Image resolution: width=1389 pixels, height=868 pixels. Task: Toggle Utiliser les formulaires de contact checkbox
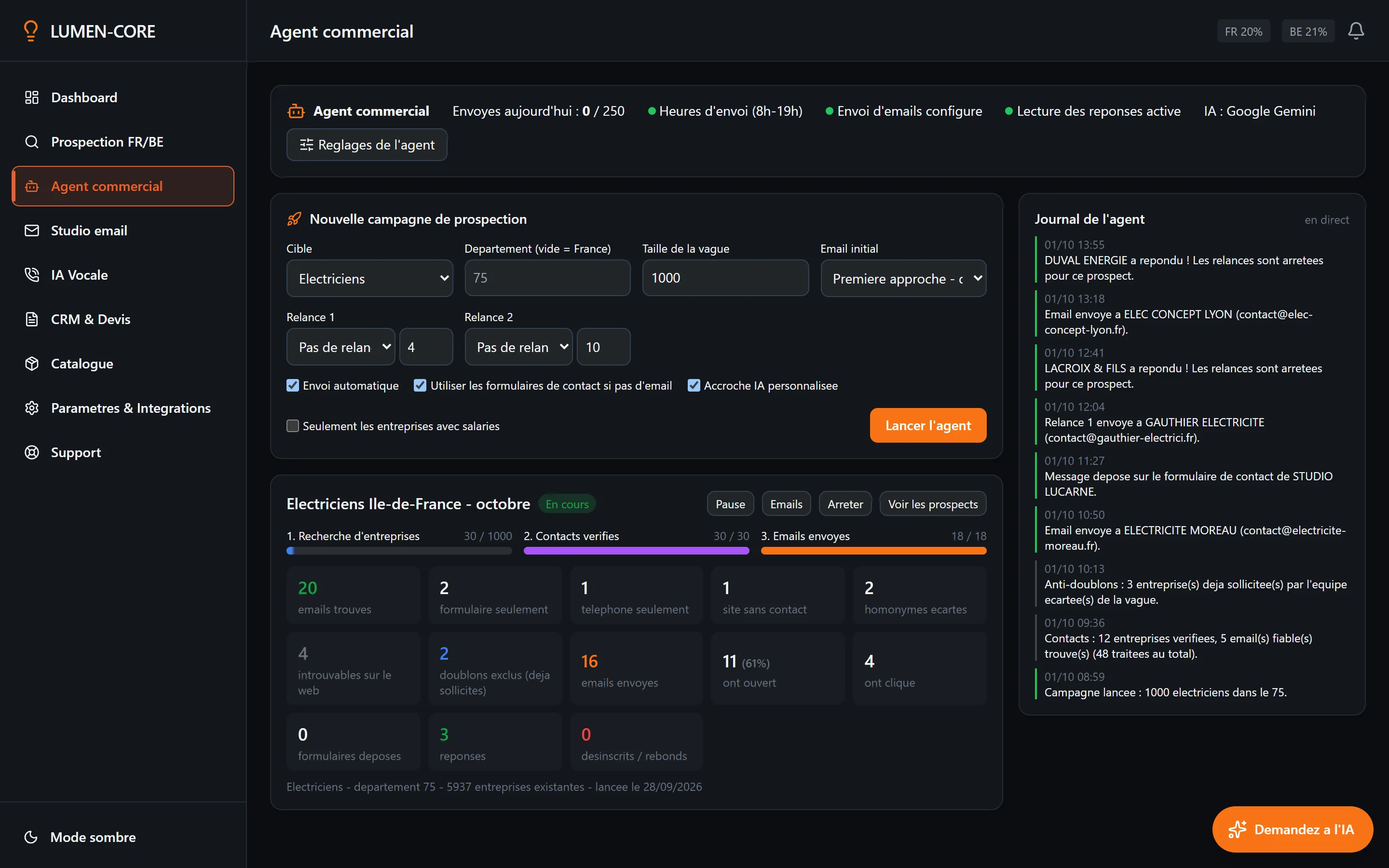pyautogui.click(x=420, y=386)
